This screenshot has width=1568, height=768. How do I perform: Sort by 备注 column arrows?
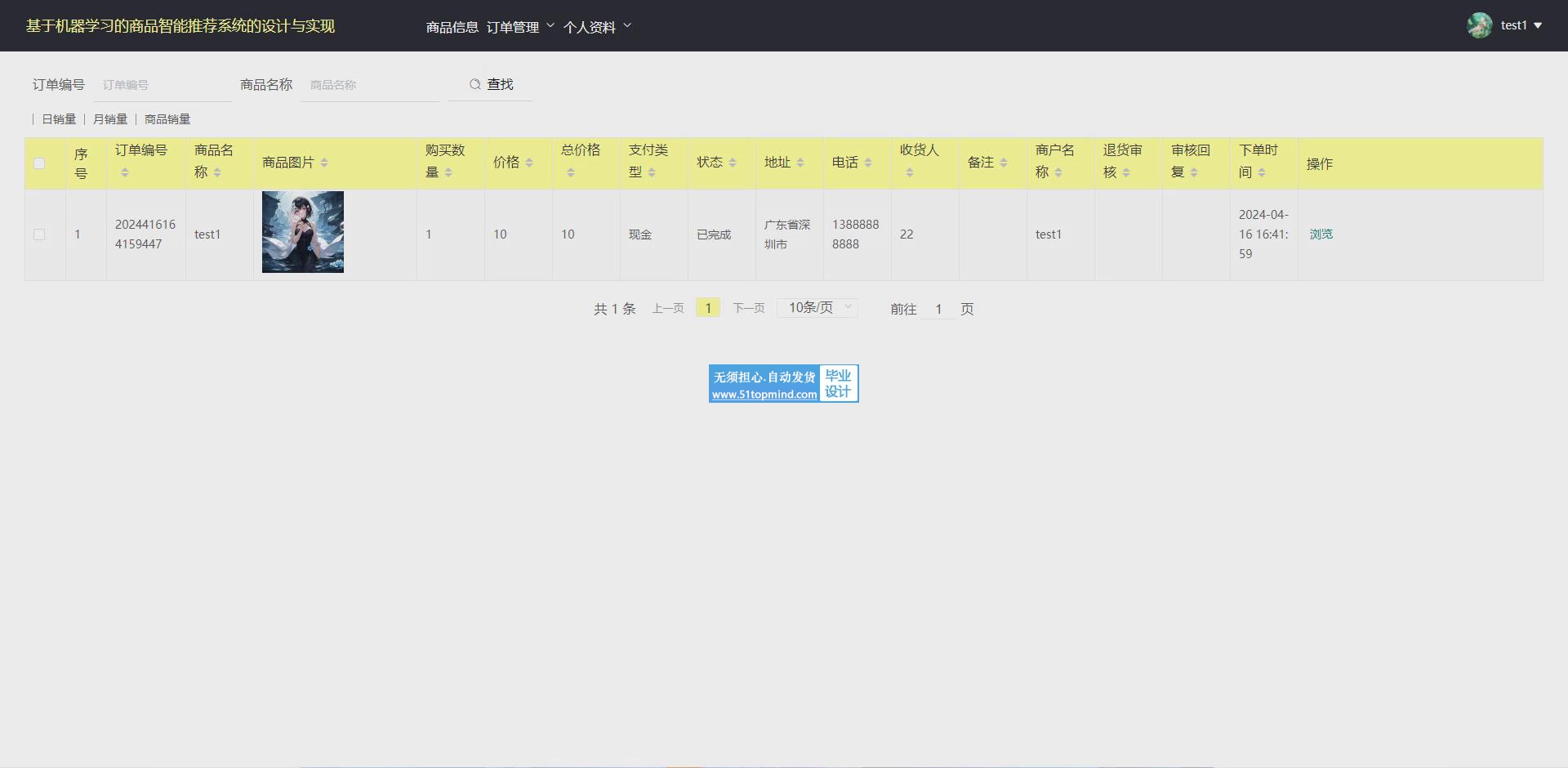point(1004,163)
